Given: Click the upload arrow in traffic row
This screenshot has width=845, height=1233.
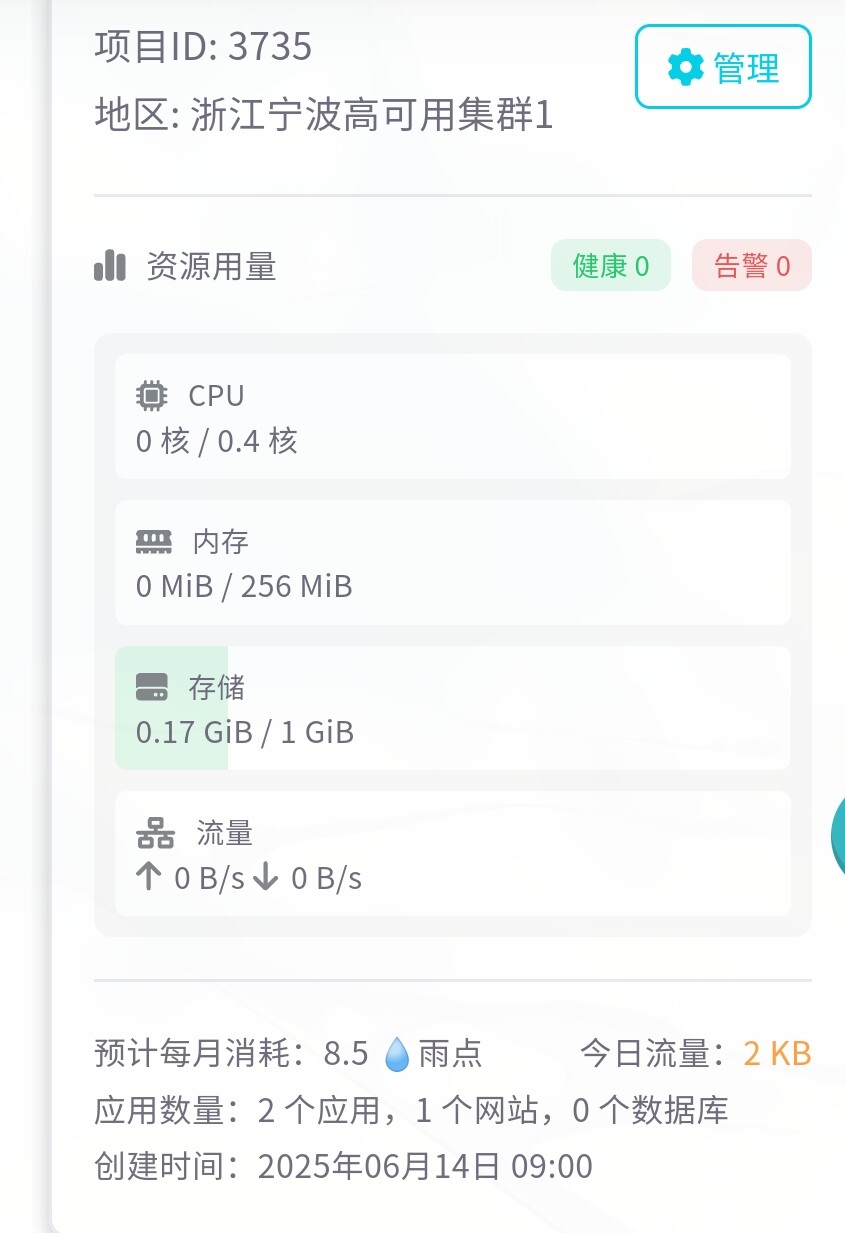Looking at the screenshot, I should coord(149,878).
